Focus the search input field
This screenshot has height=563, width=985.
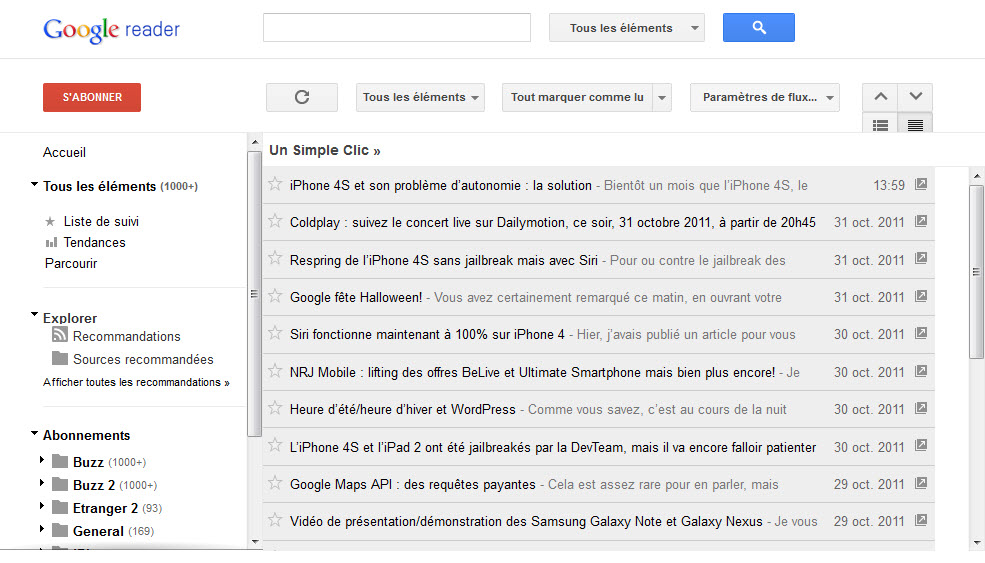click(397, 28)
